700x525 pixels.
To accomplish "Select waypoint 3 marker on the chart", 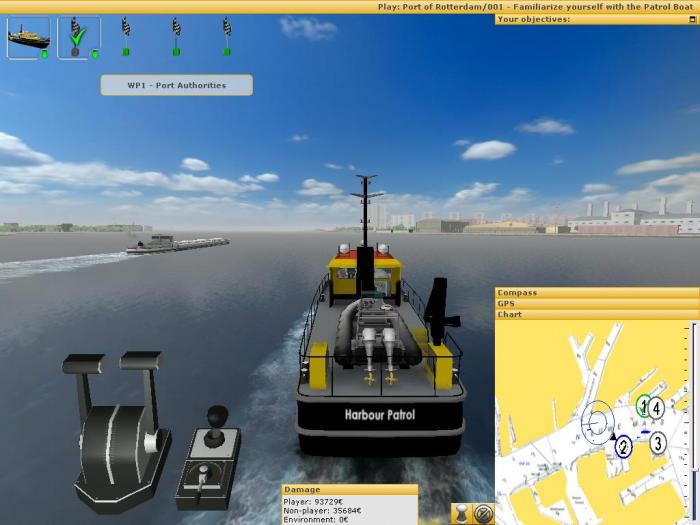I will pyautogui.click(x=657, y=442).
